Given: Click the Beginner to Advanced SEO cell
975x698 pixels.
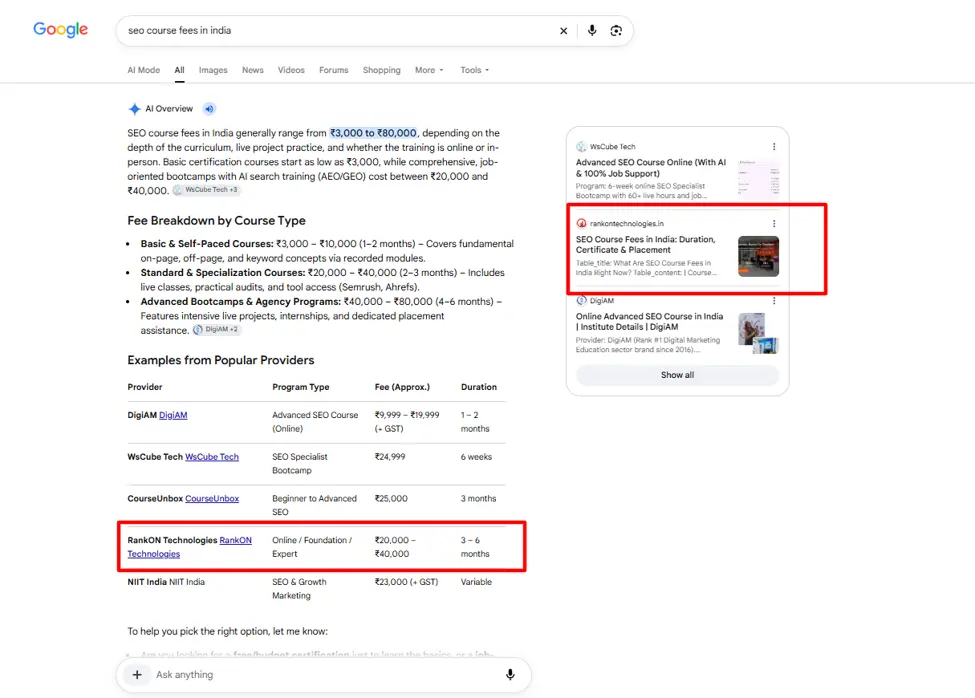Looking at the screenshot, I should (314, 505).
